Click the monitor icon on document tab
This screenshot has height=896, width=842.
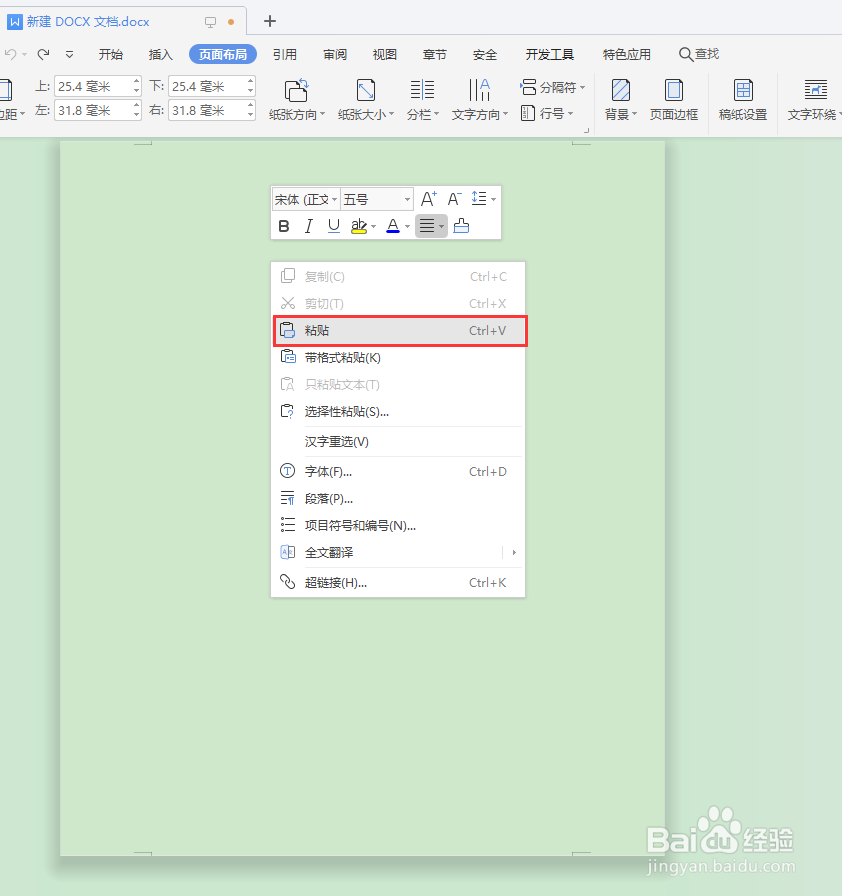point(210,22)
